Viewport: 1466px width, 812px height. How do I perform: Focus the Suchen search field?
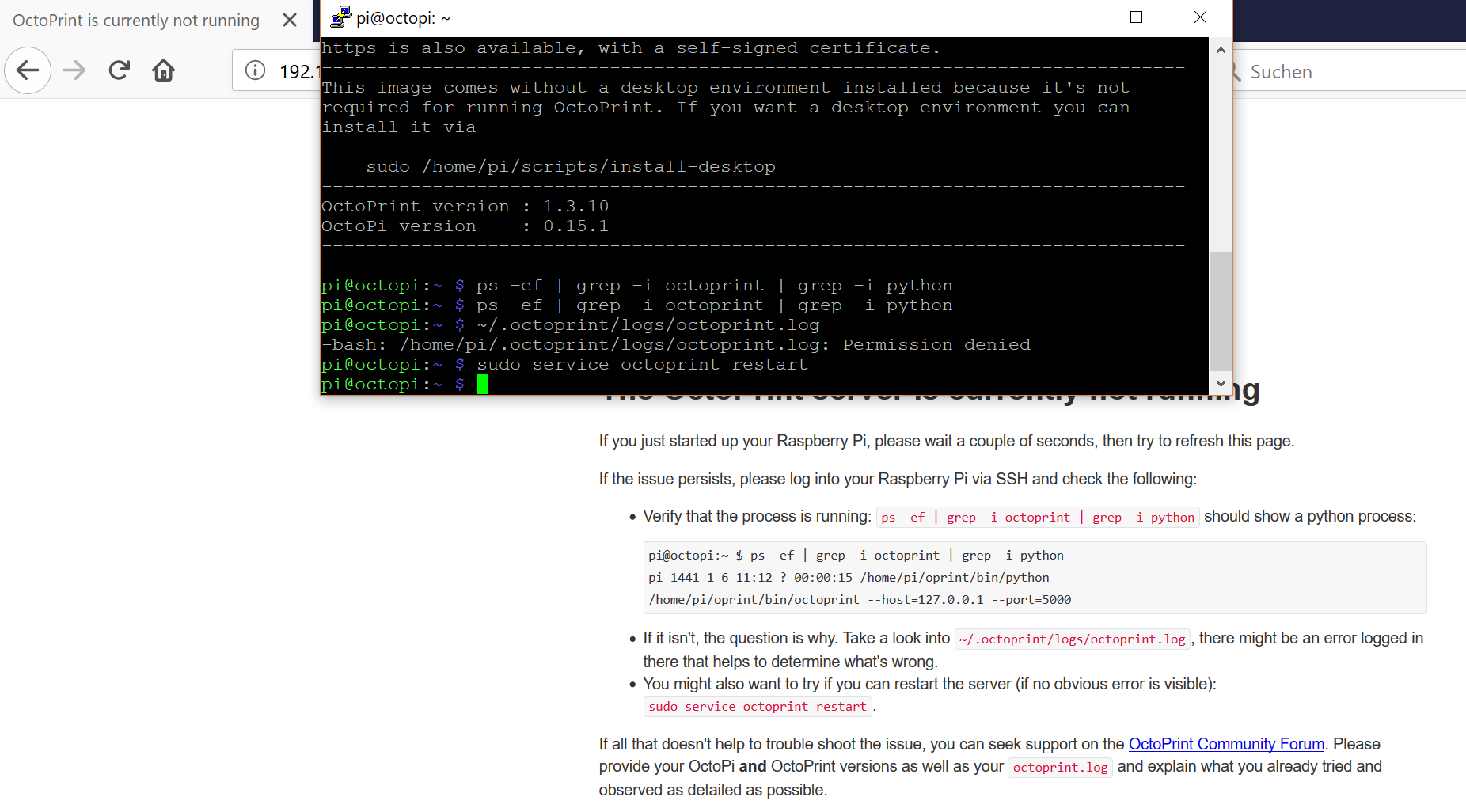[1346, 72]
